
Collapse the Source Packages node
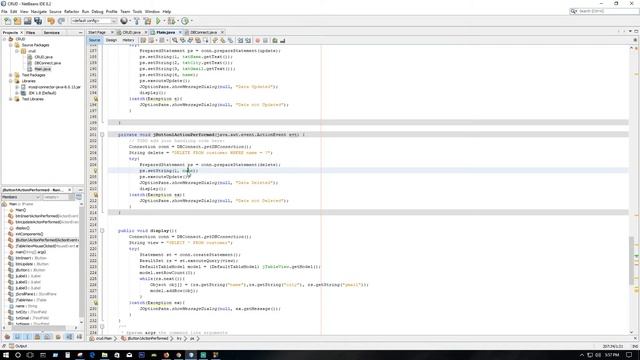(x=11, y=45)
